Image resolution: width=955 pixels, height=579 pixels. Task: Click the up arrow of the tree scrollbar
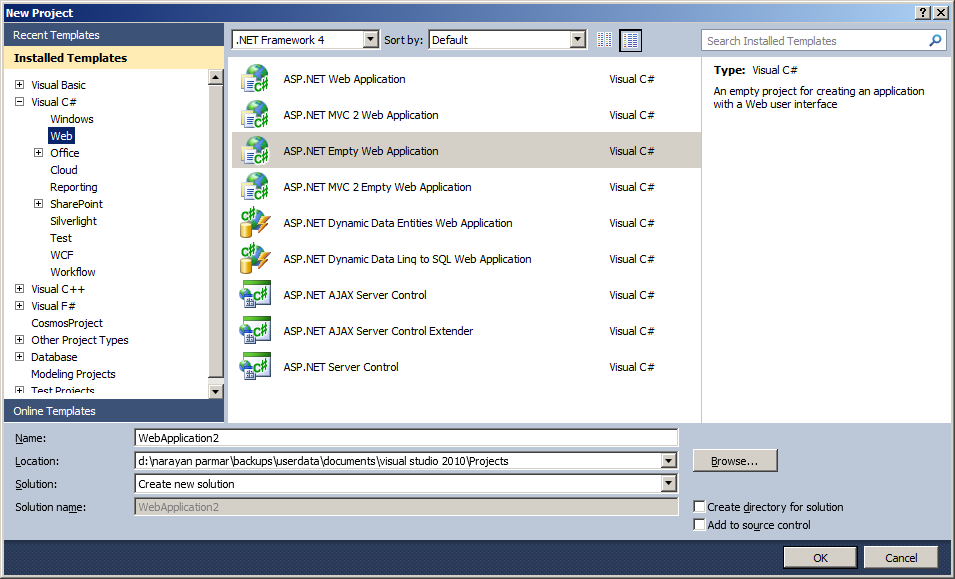[215, 77]
